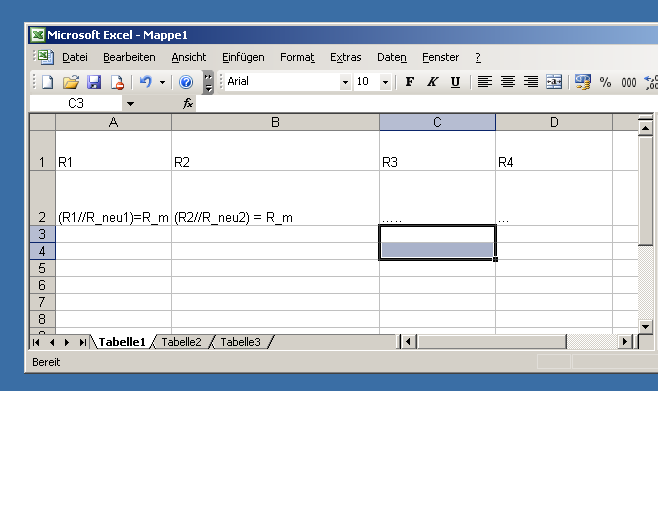This screenshot has height=512, width=658.
Task: Undo the last action
Action: pos(146,82)
